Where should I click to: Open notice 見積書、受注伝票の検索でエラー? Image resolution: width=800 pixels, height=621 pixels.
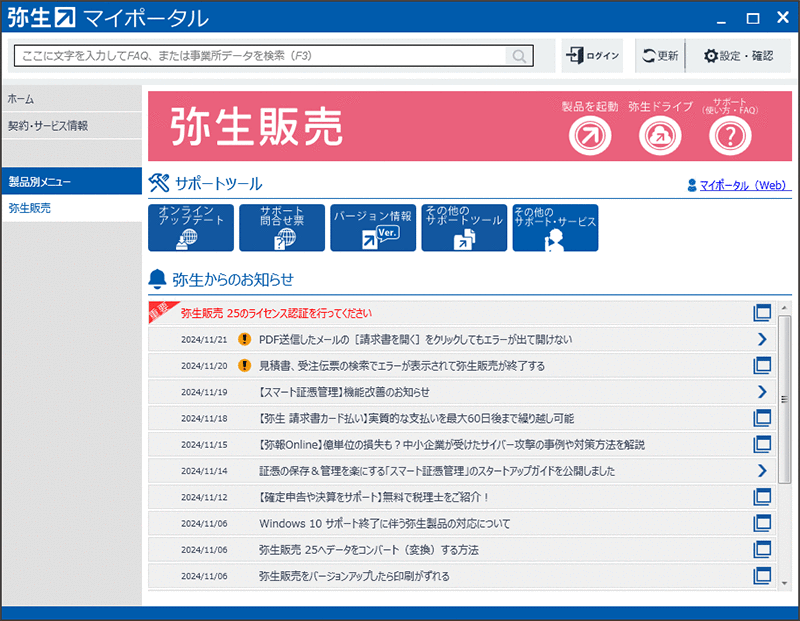[x=462, y=365]
